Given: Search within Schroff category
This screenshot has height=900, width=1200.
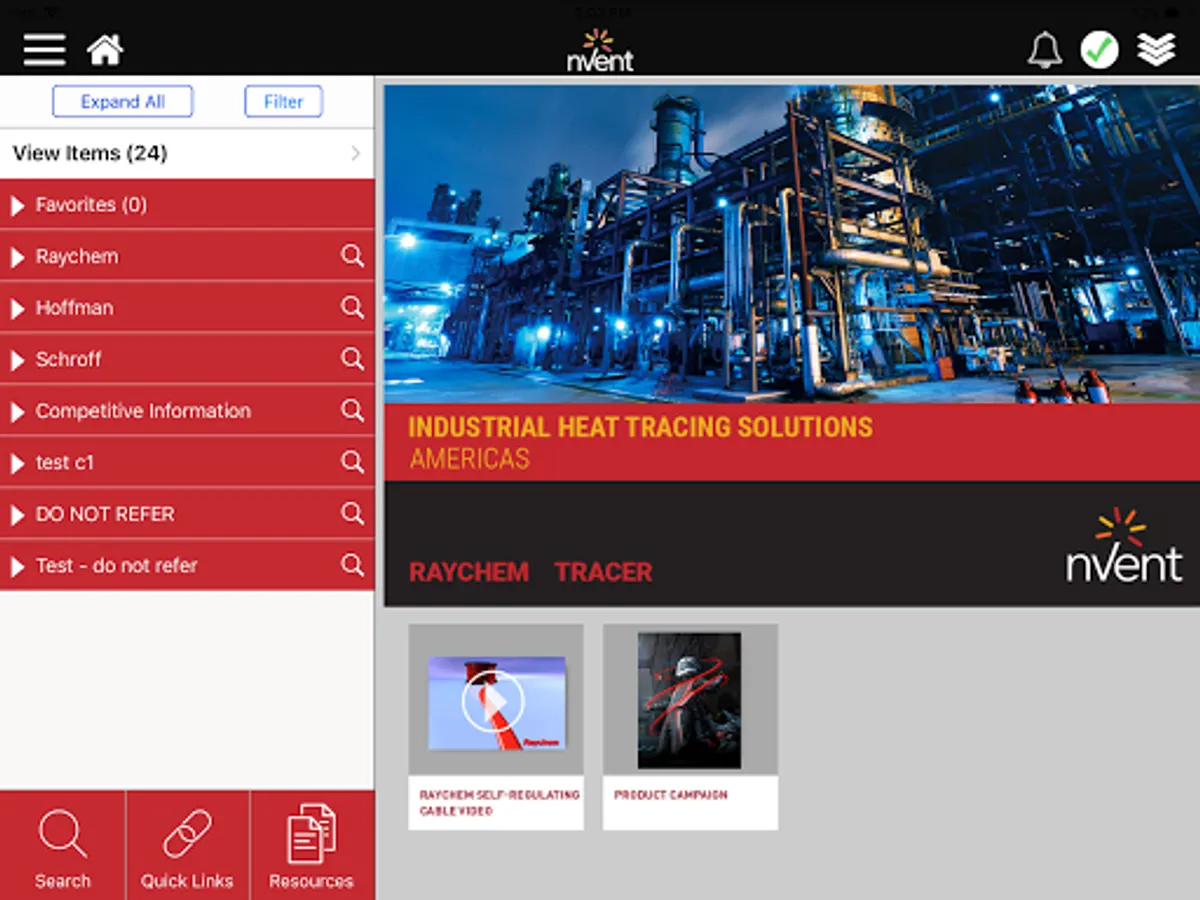Looking at the screenshot, I should pyautogui.click(x=352, y=358).
